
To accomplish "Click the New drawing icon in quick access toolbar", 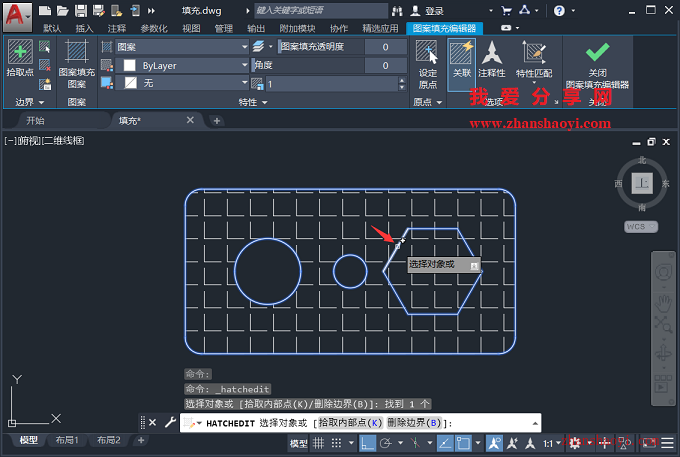I will (45, 11).
